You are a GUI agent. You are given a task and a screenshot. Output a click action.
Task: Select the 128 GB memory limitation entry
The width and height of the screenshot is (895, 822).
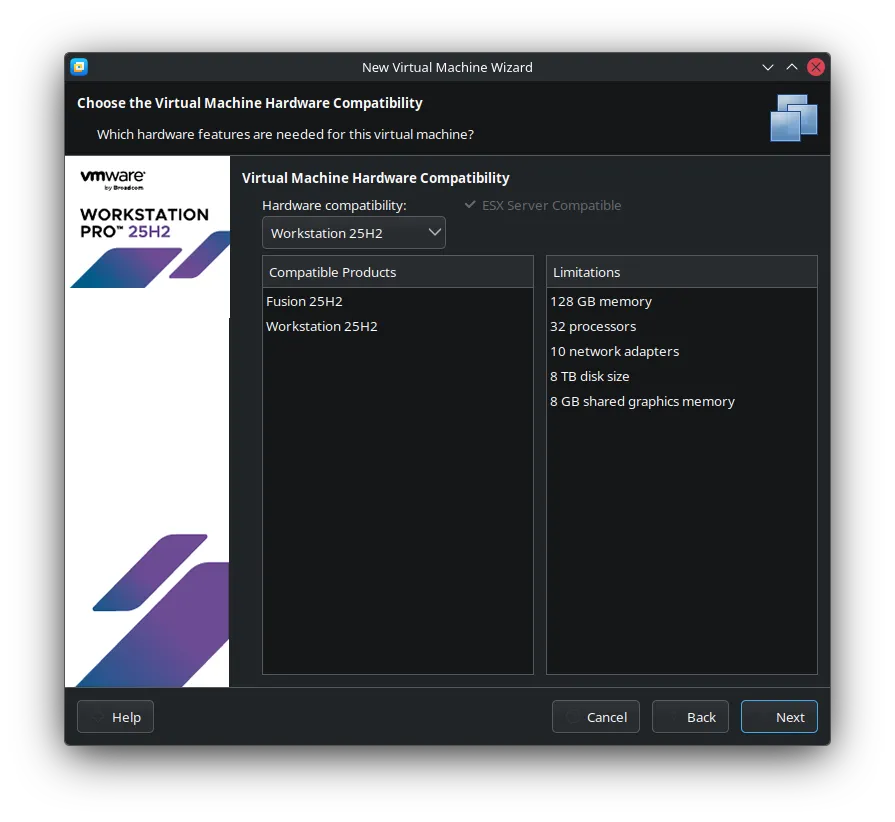600,301
